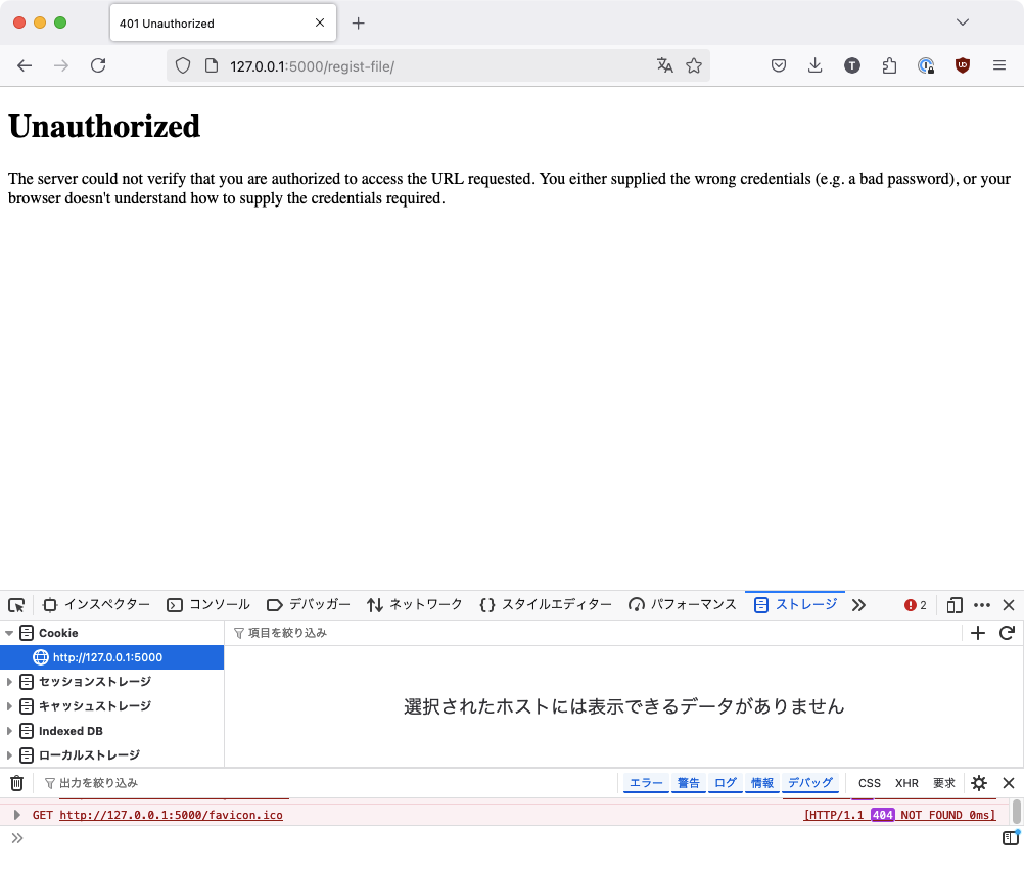
Task: Click the 項目を絞り込み filter input field
Action: (320, 633)
